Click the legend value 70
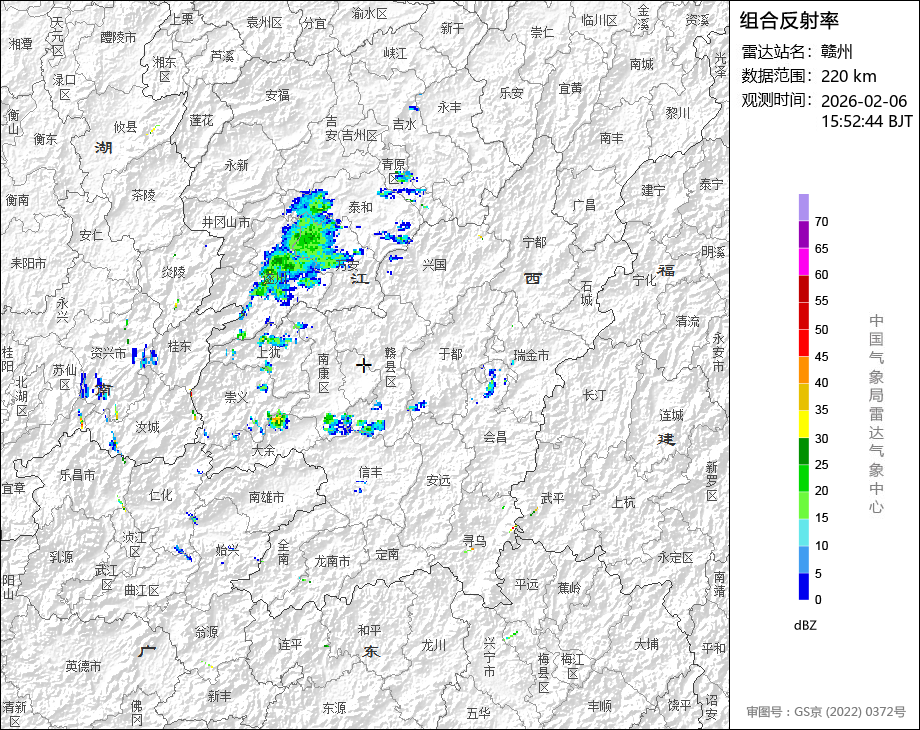The width and height of the screenshot is (920, 730). click(x=821, y=222)
